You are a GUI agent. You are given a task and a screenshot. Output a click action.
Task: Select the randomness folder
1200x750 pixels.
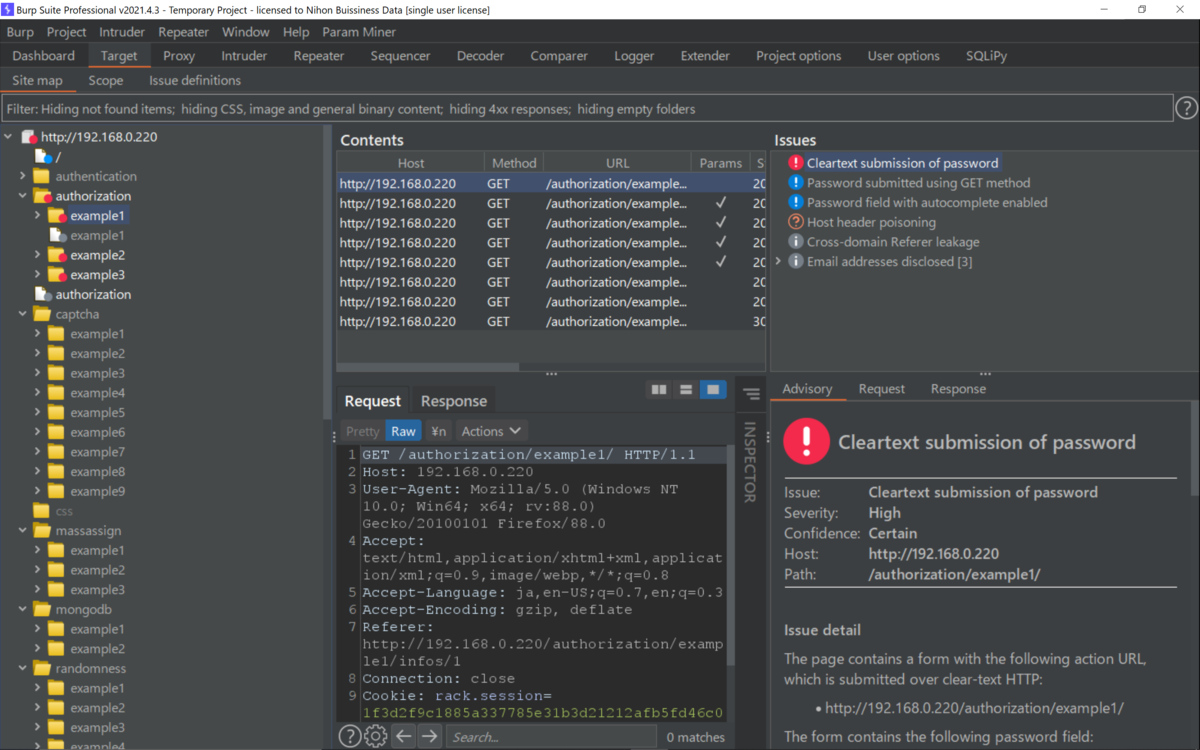(90, 668)
